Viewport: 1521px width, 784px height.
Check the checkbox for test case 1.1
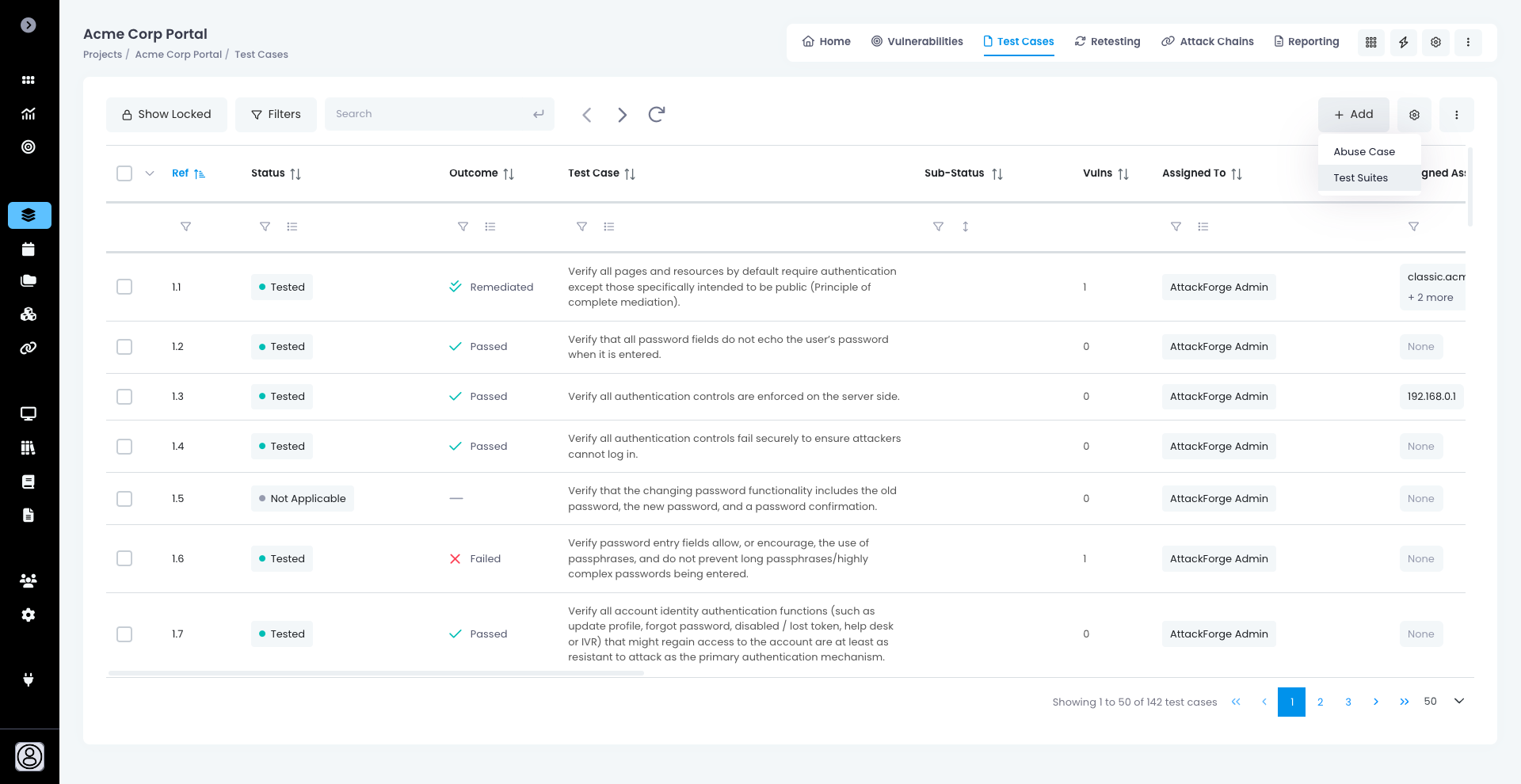[124, 287]
